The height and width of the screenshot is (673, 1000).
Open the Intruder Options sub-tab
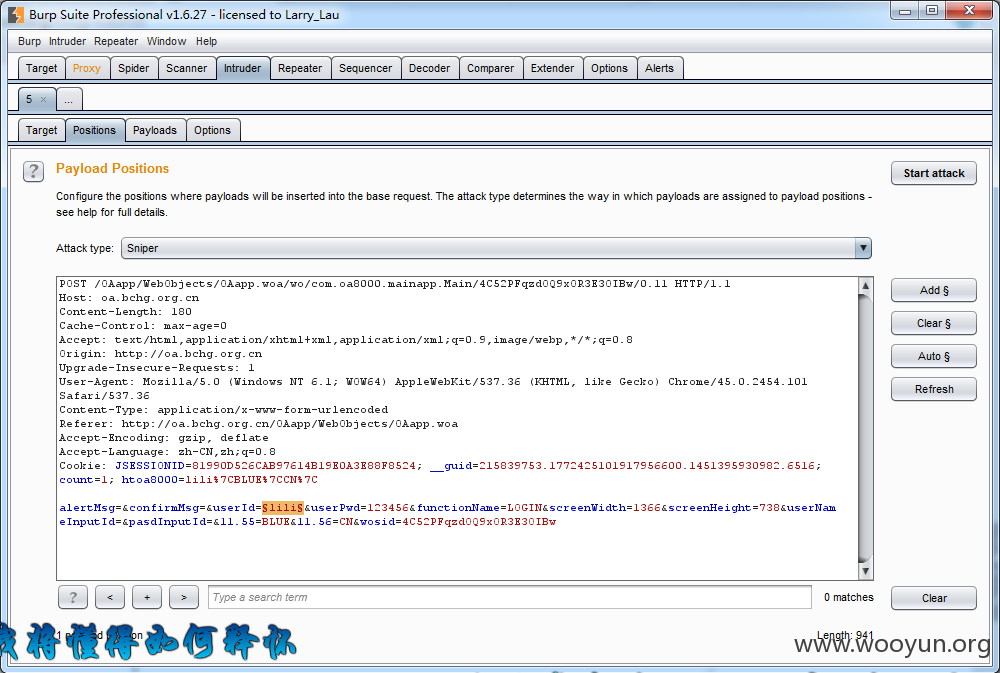(212, 130)
